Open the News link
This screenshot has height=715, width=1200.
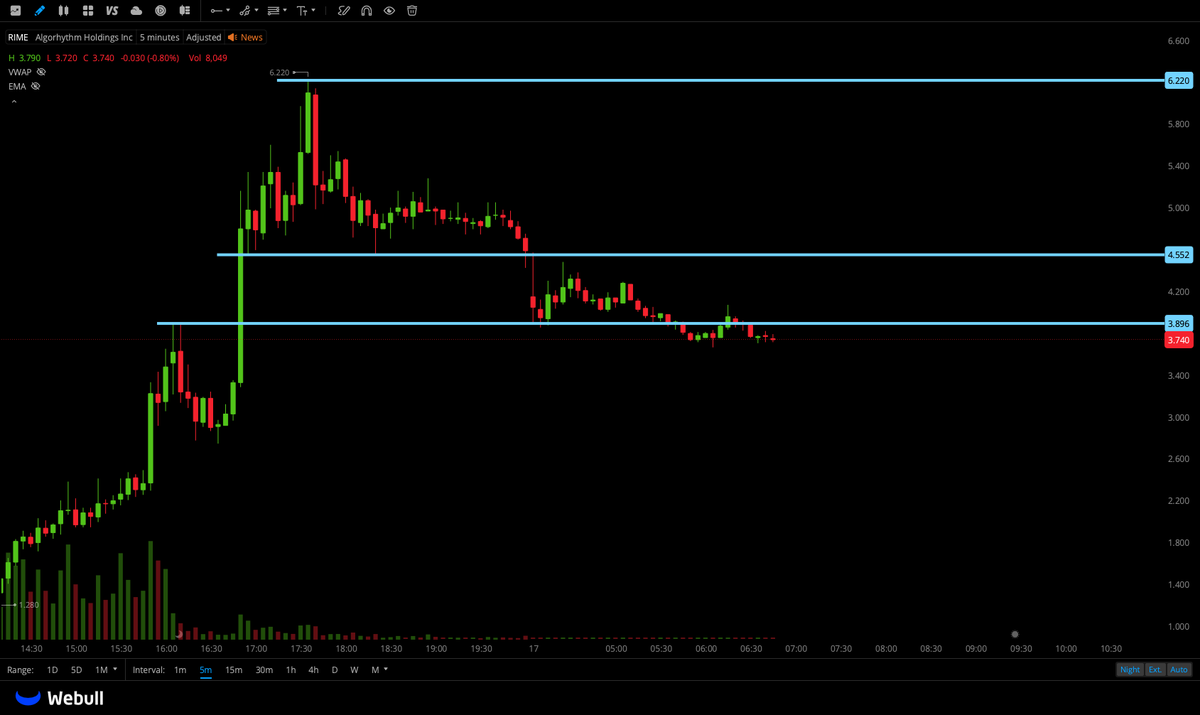pyautogui.click(x=251, y=37)
